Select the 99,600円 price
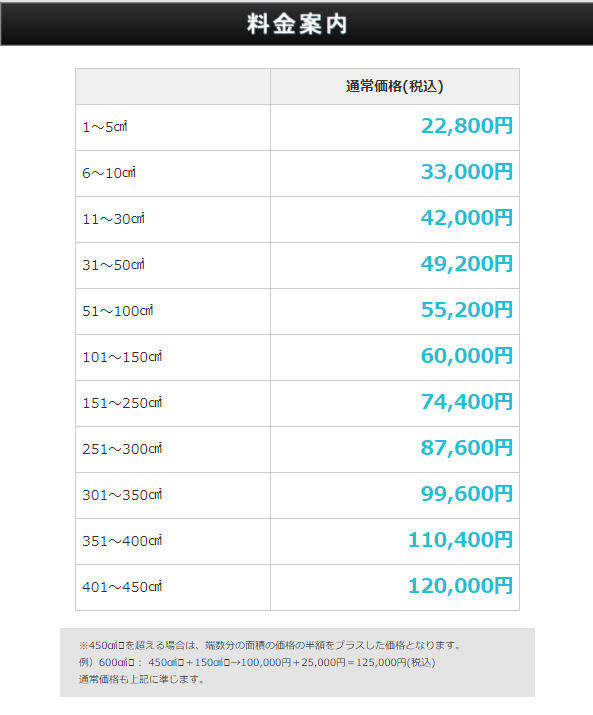The height and width of the screenshot is (715, 593). point(467,494)
